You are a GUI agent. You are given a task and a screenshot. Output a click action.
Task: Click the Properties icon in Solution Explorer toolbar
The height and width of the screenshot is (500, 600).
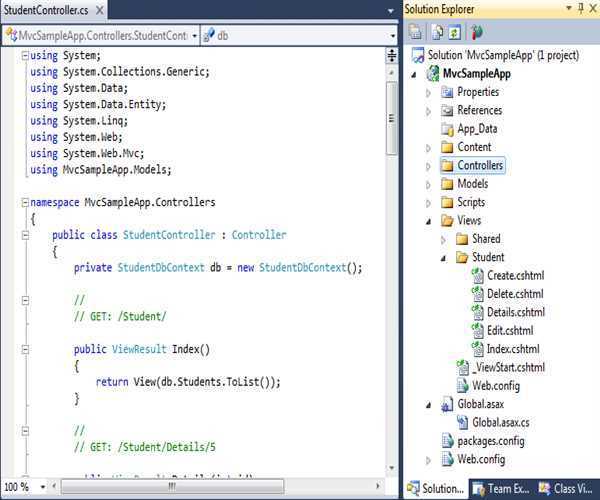[x=415, y=31]
